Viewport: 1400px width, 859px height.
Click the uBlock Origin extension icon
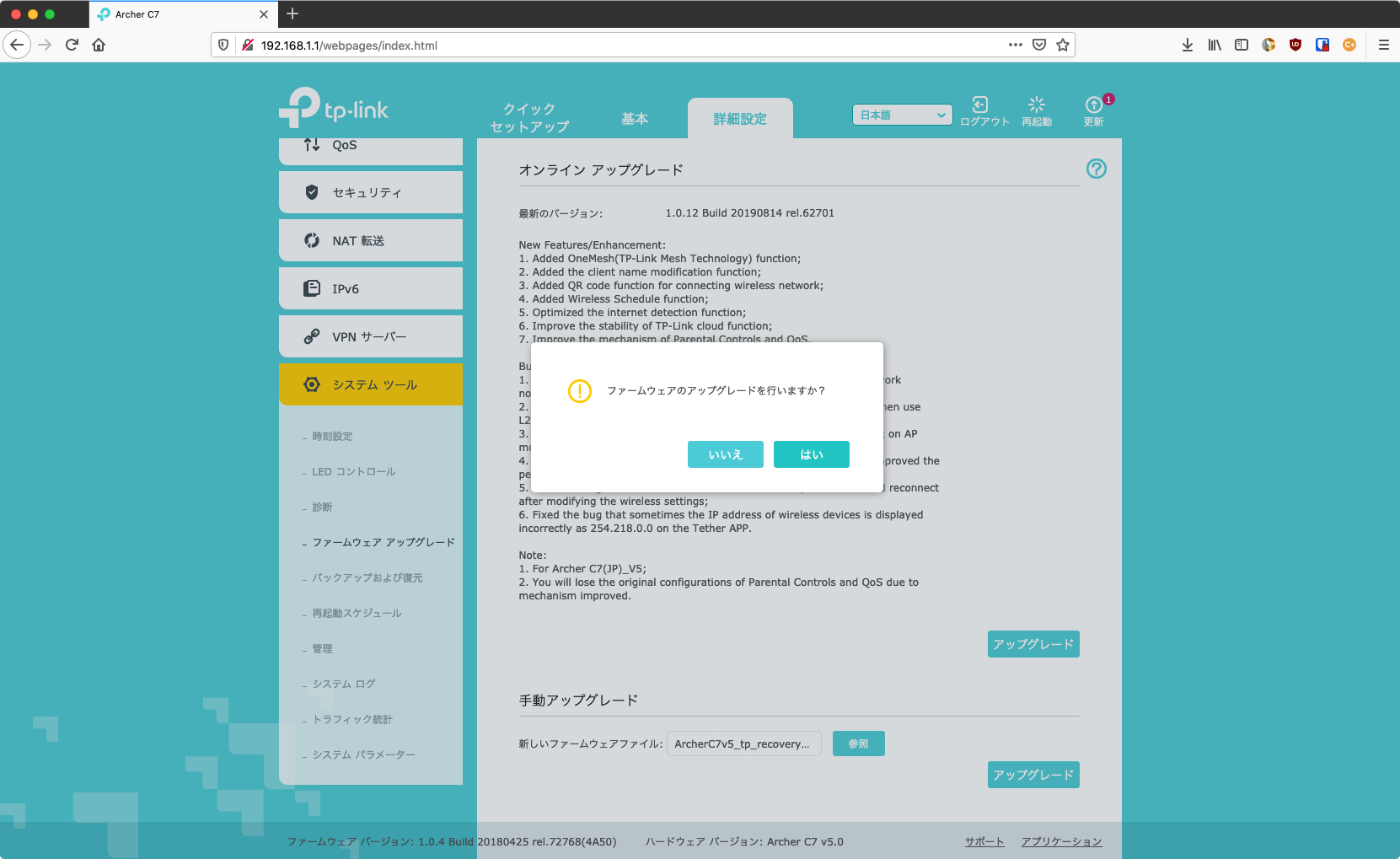1295,45
